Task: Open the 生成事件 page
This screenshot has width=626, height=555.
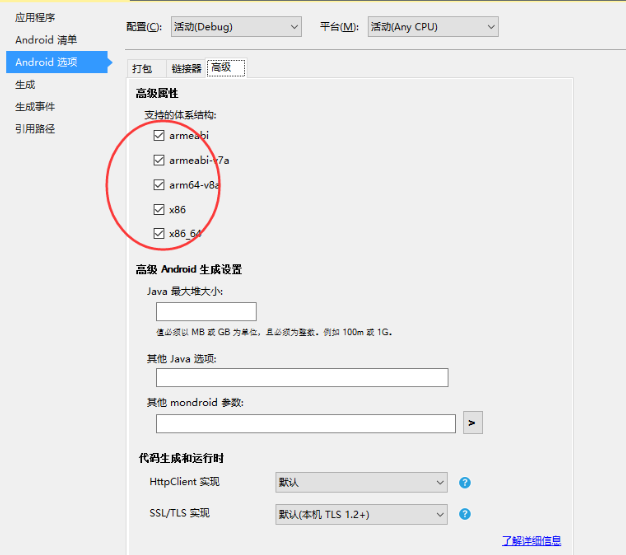Action: (x=35, y=107)
